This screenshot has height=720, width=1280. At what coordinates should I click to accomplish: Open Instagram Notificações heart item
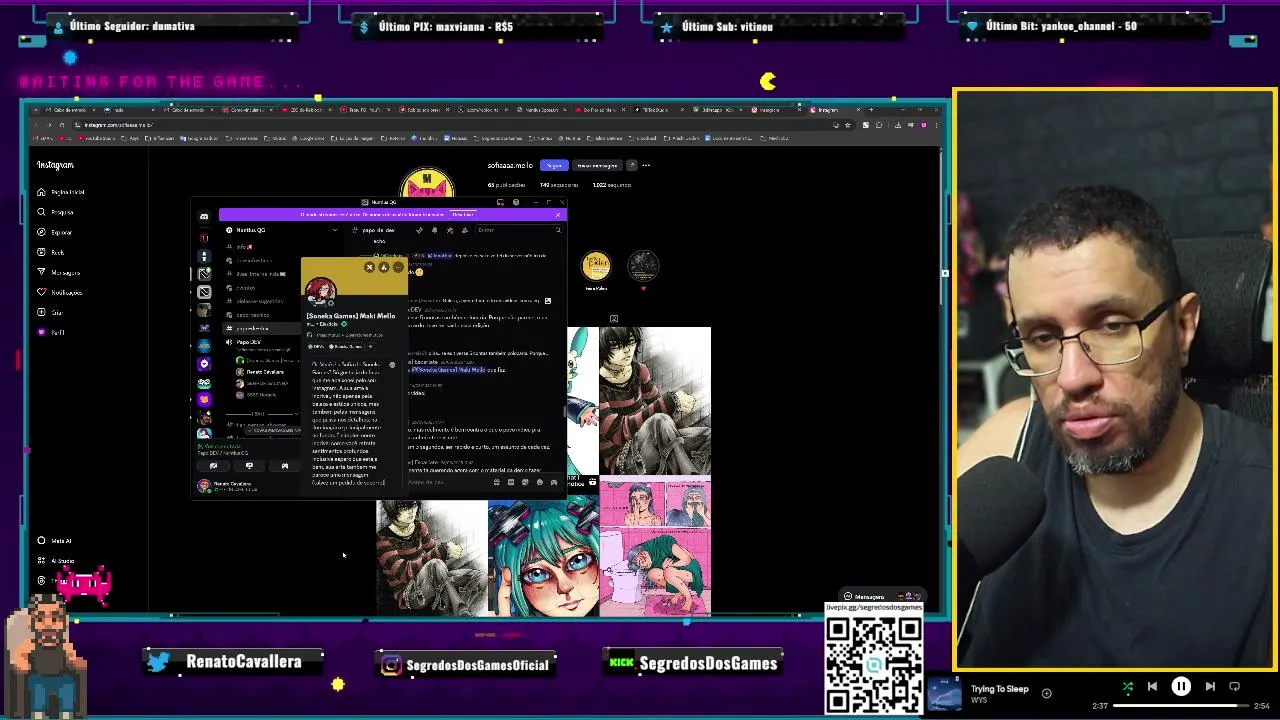(x=60, y=292)
